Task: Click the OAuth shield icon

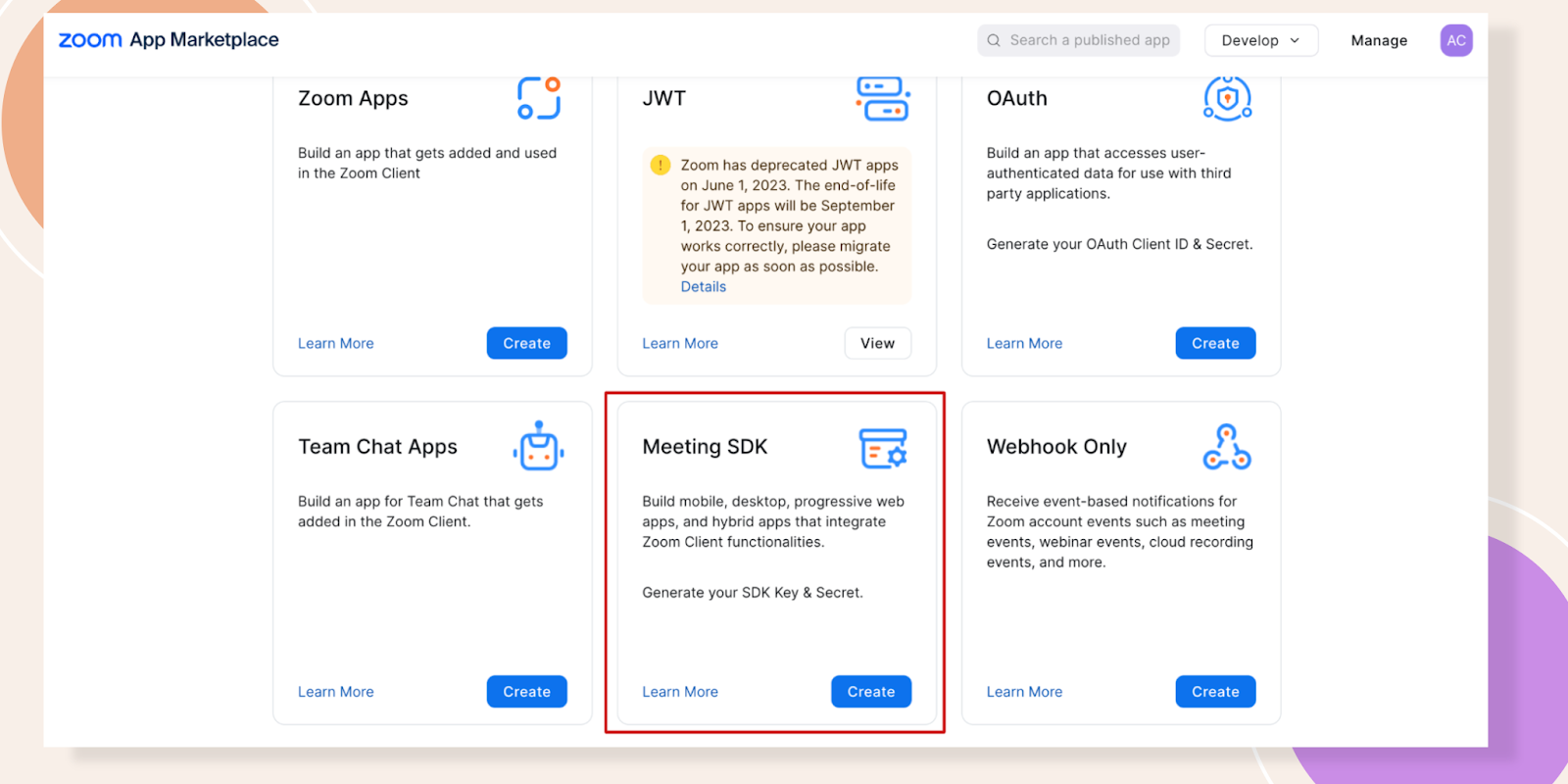Action: (1228, 98)
